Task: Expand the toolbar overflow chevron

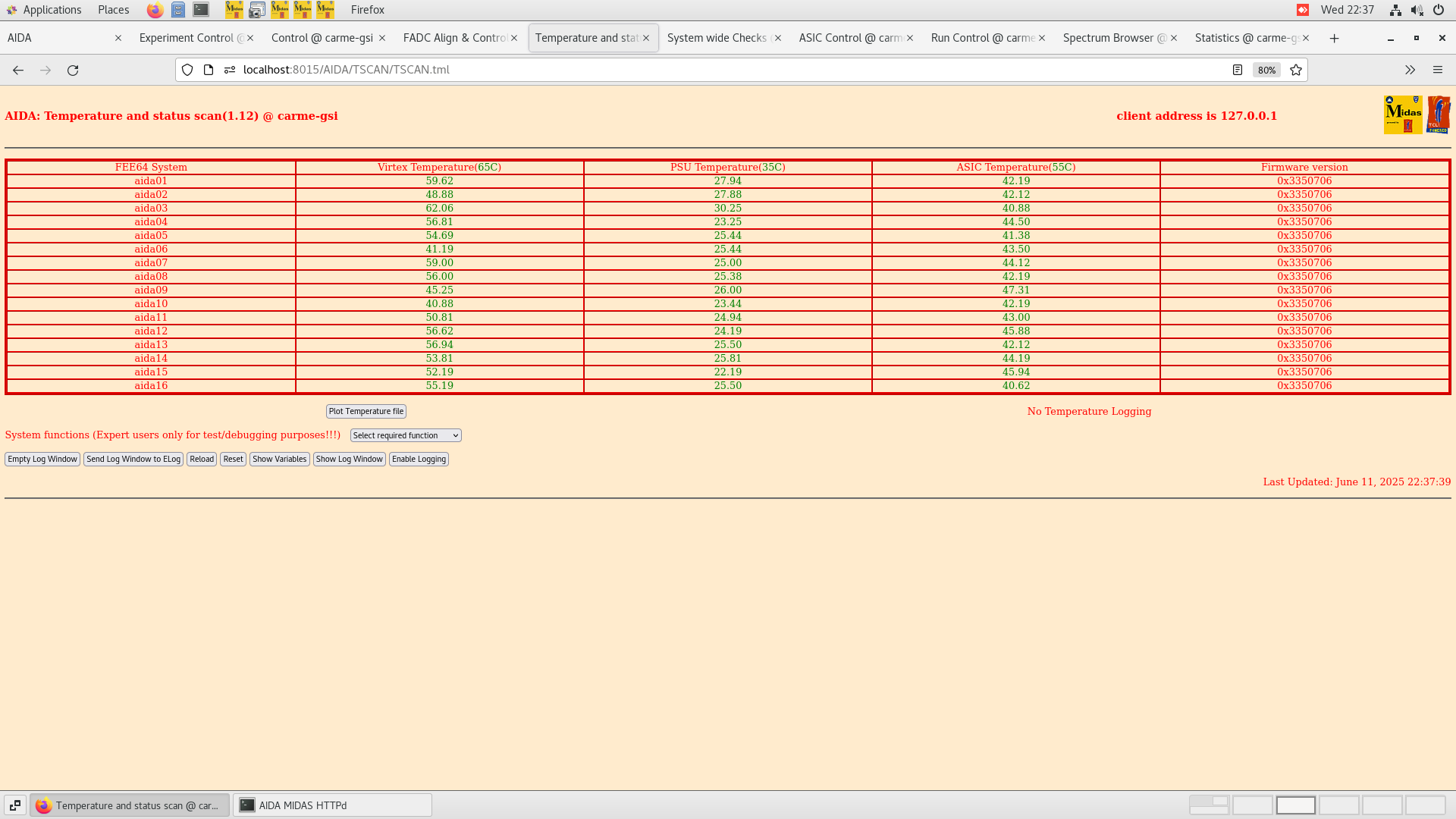Action: pyautogui.click(x=1410, y=70)
